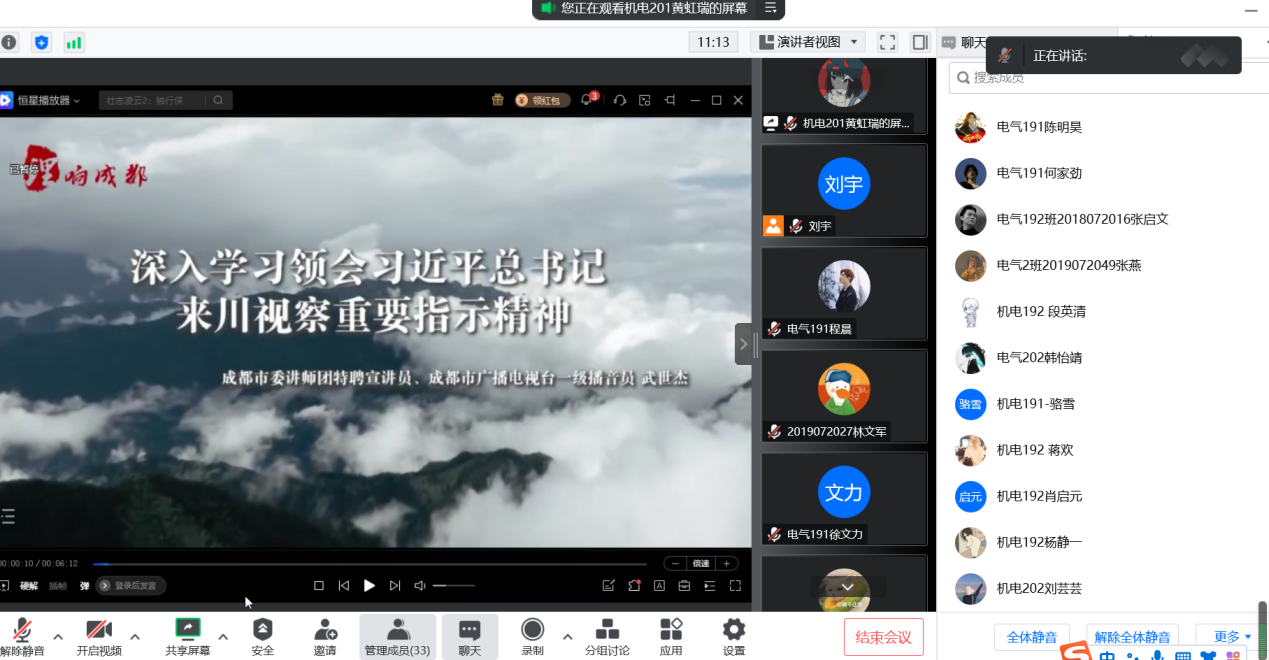Enter full screen via top toolbar icon

887,42
